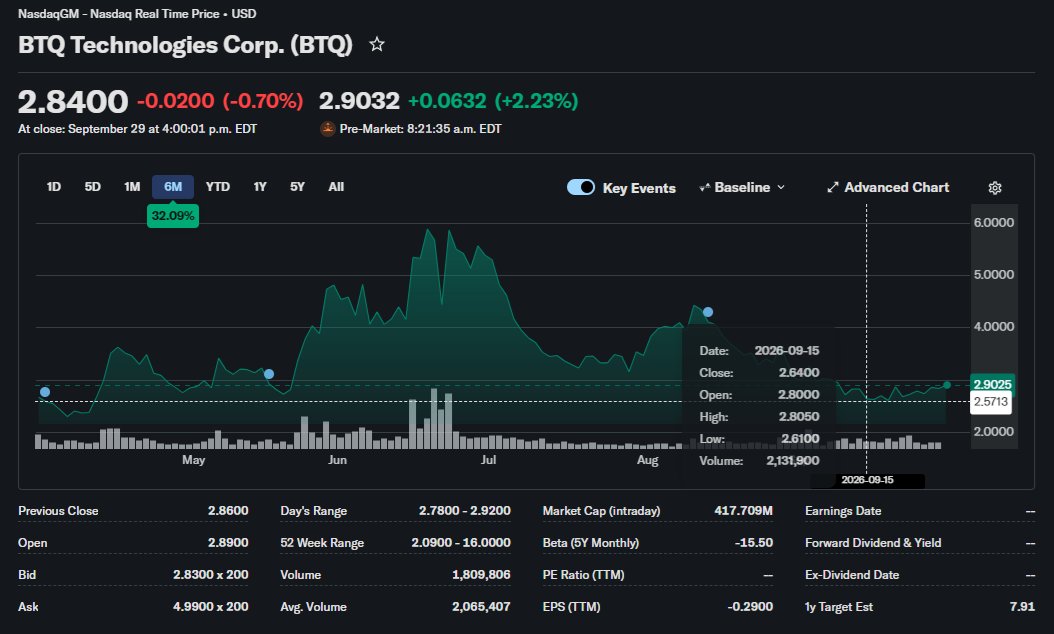The height and width of the screenshot is (634, 1054).
Task: Click the 1y Target Est value 7.91
Action: [1022, 606]
